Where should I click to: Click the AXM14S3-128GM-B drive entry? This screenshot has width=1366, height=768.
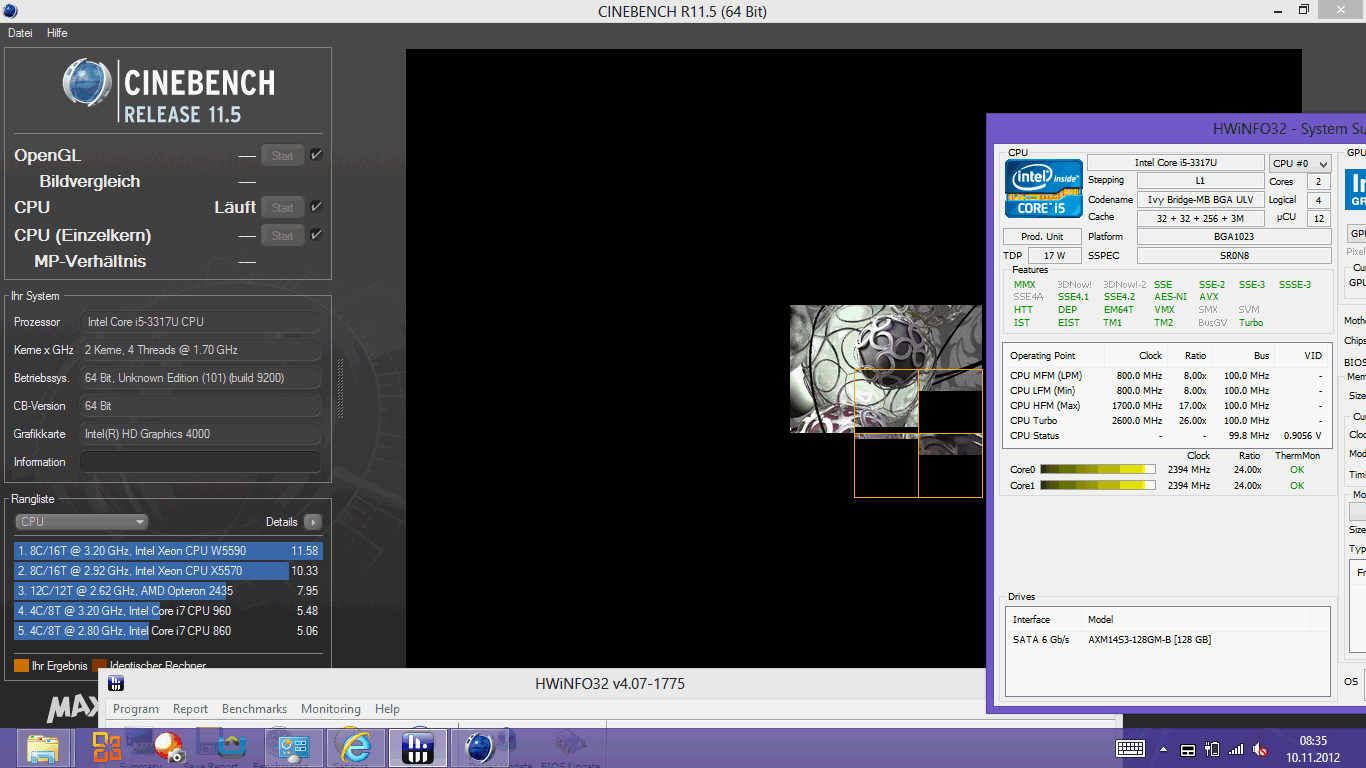pos(1168,640)
